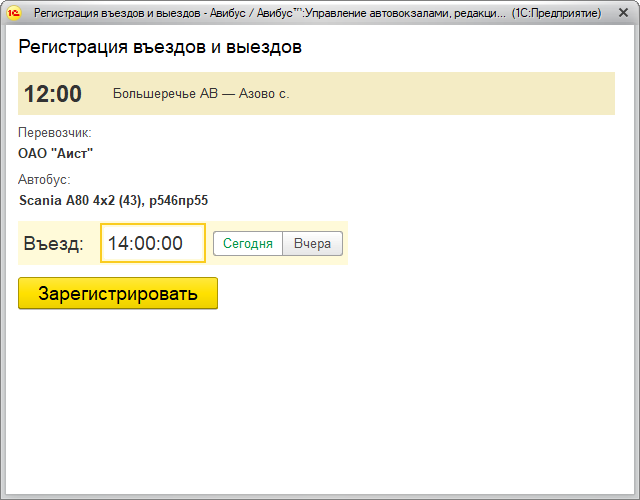Click hours part of entry time 14:00:00
Image resolution: width=640 pixels, height=500 pixels.
pyautogui.click(x=118, y=243)
